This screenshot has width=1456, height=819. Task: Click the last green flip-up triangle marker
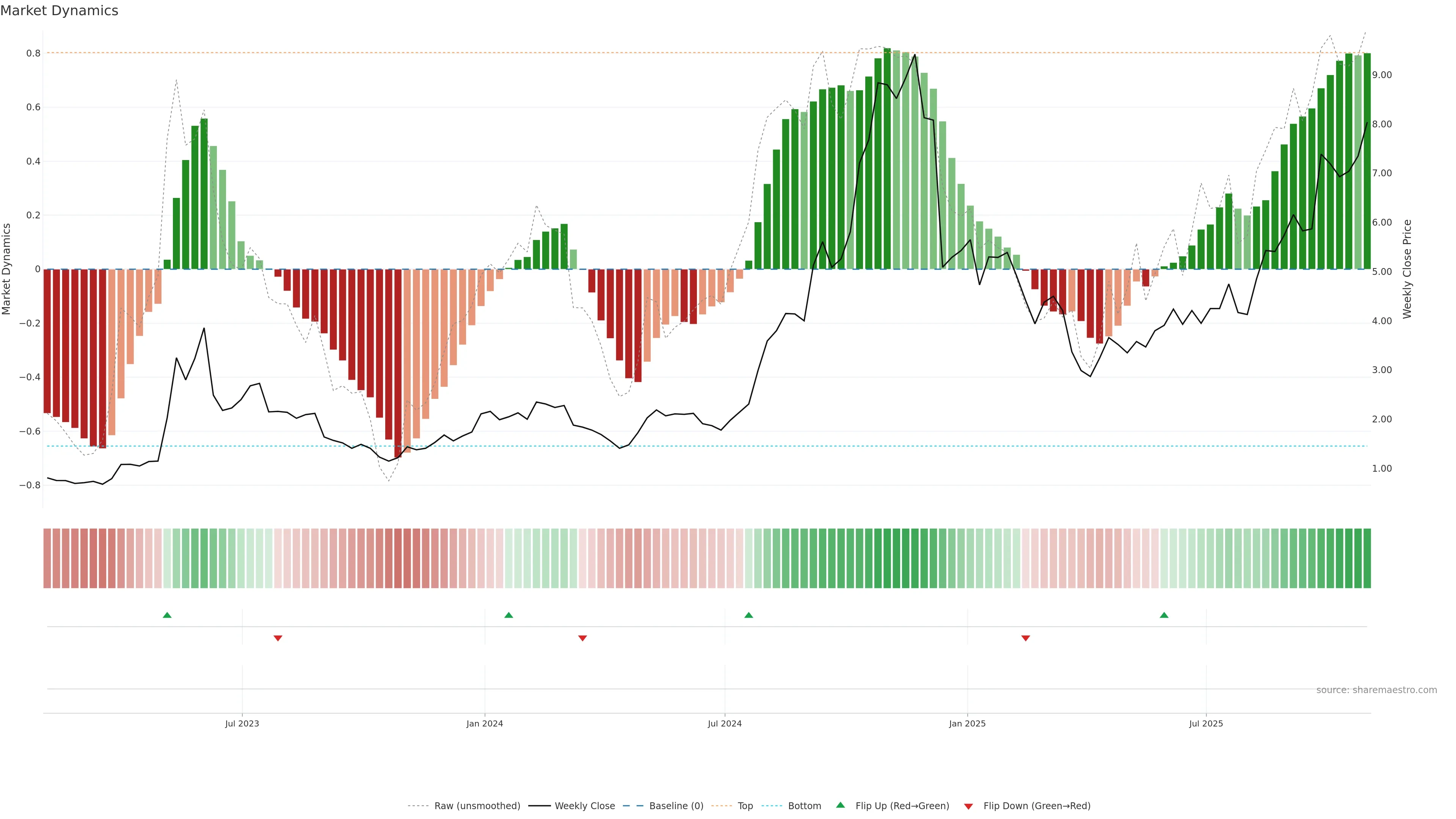(x=1164, y=615)
